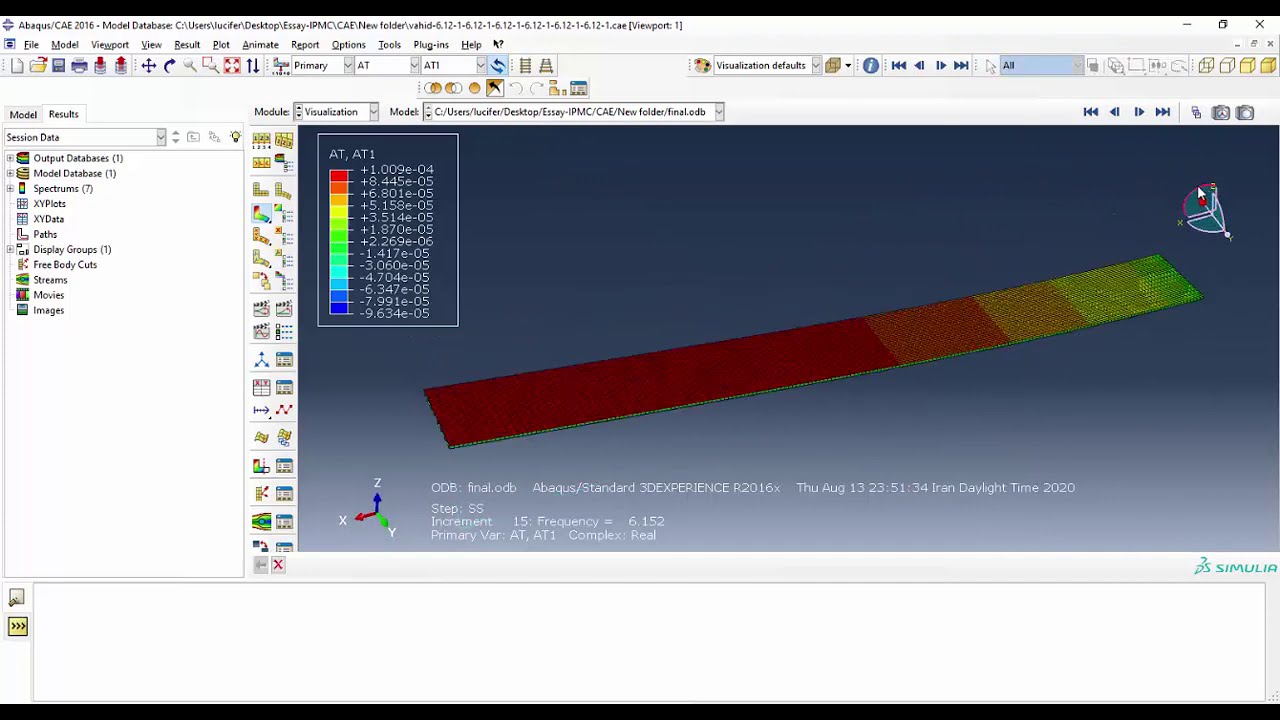Click the 3D compass view manipulator
This screenshot has height=720, width=1280.
[1206, 210]
